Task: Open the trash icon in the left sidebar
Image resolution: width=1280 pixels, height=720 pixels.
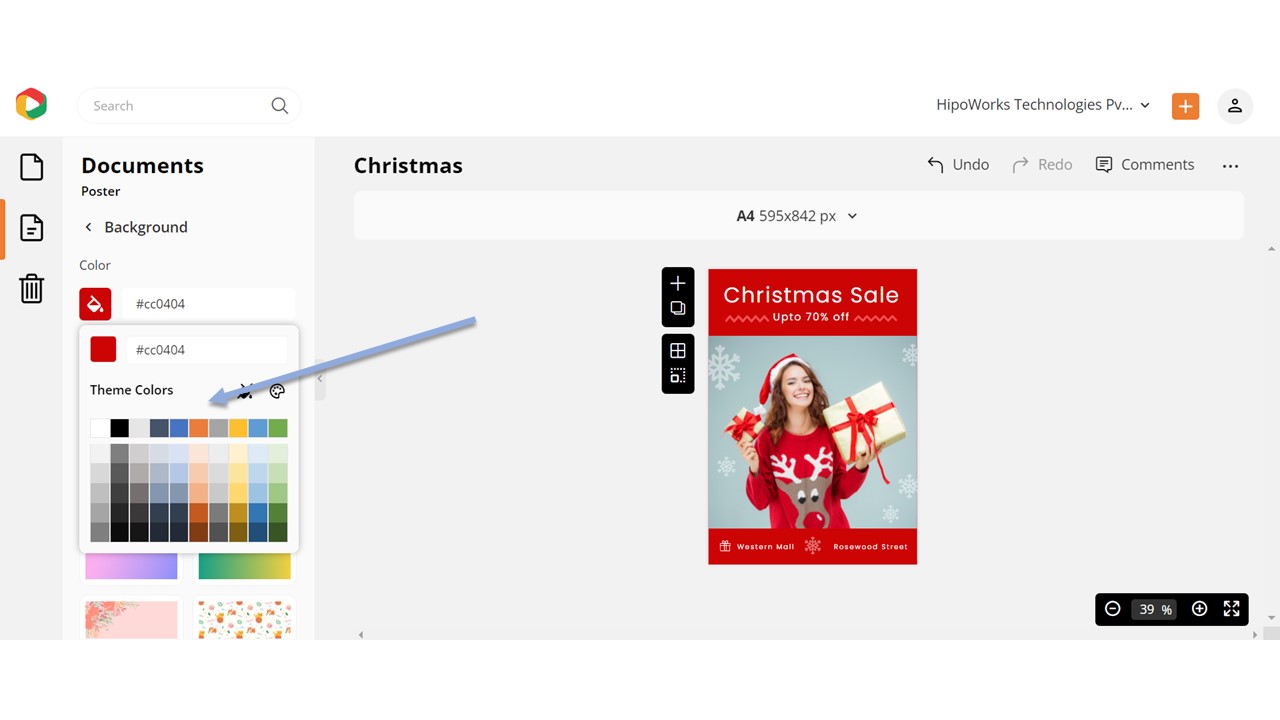Action: [31, 289]
